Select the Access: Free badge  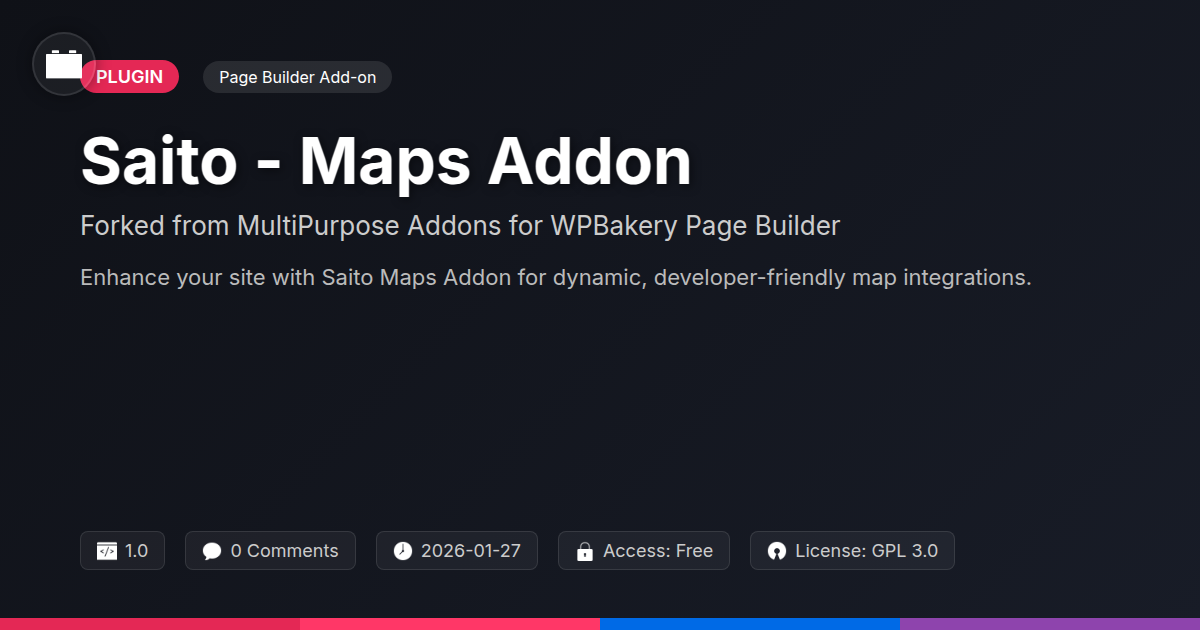point(644,551)
